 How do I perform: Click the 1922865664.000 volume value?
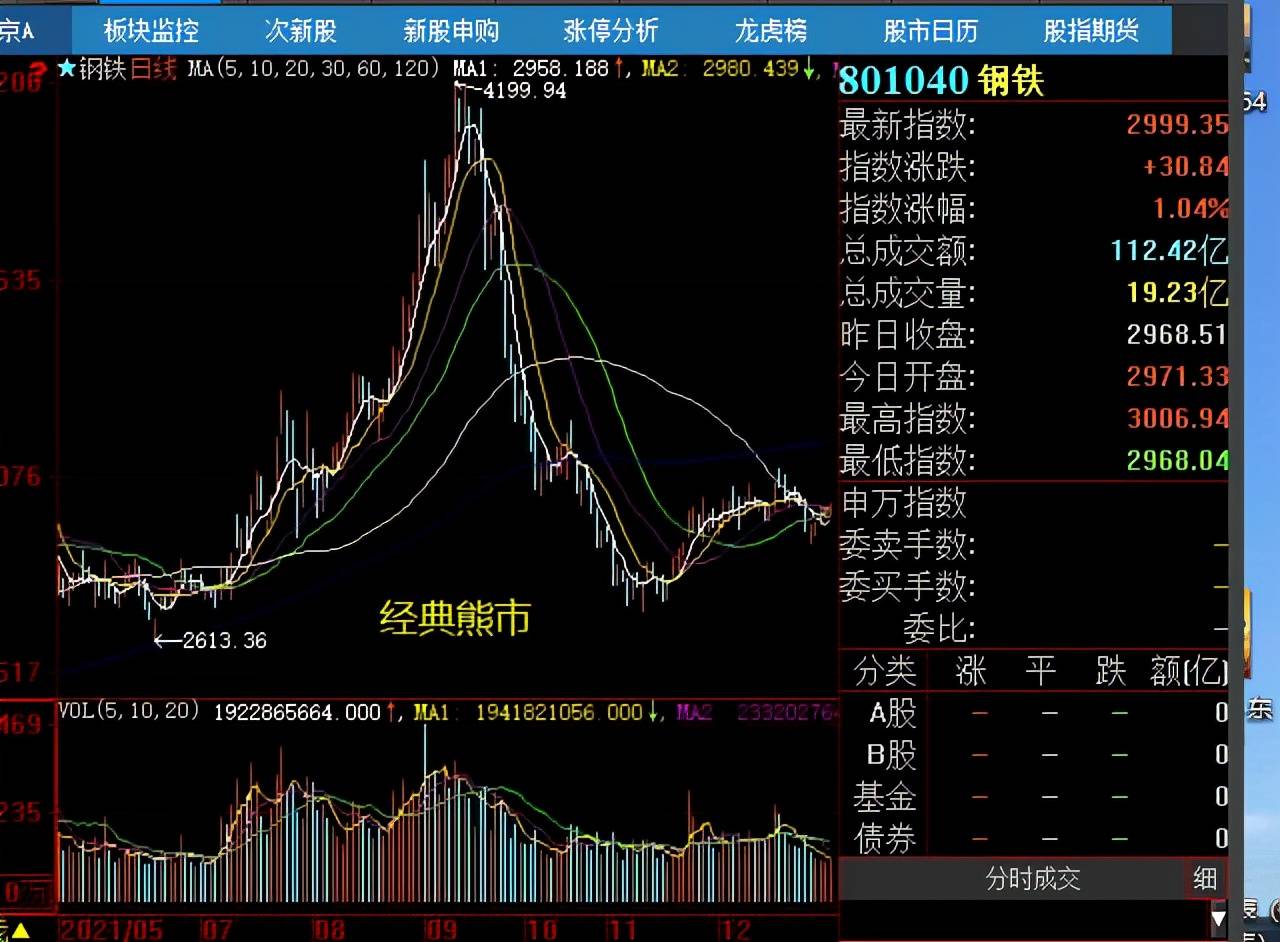pos(297,712)
